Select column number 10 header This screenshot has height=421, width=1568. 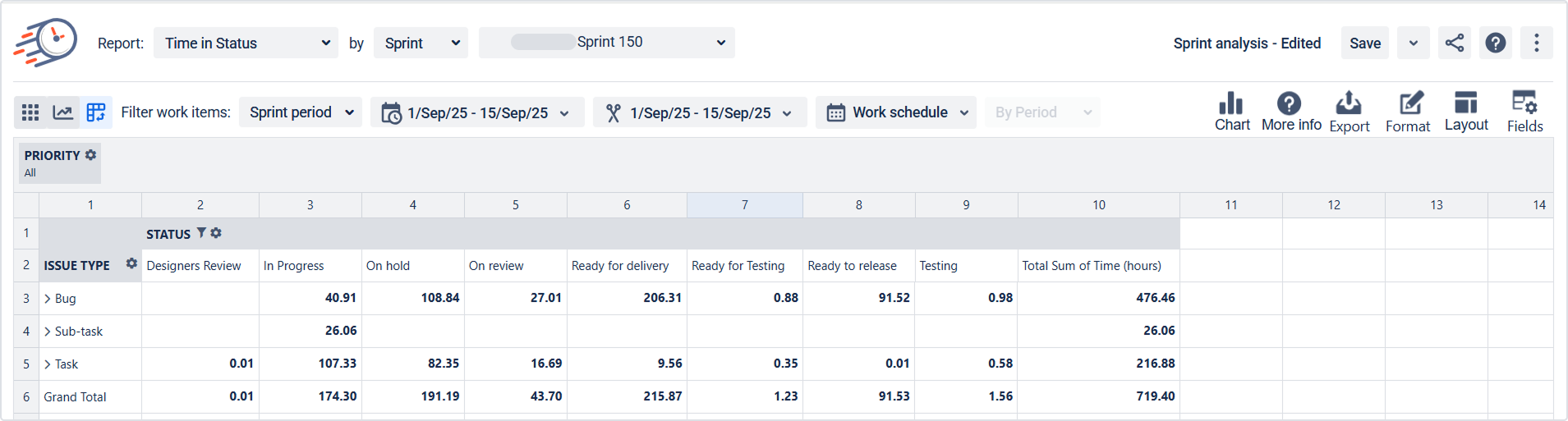(x=1099, y=205)
